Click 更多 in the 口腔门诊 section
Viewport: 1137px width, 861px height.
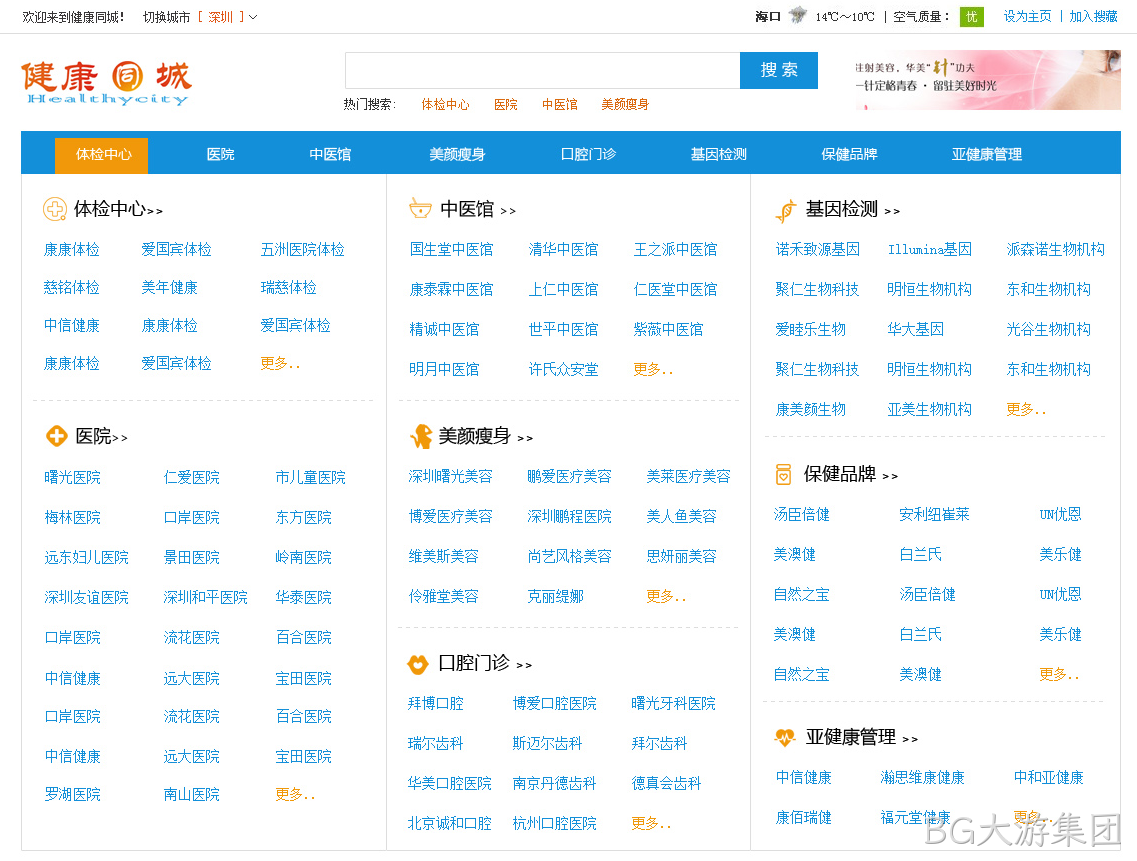coord(651,823)
